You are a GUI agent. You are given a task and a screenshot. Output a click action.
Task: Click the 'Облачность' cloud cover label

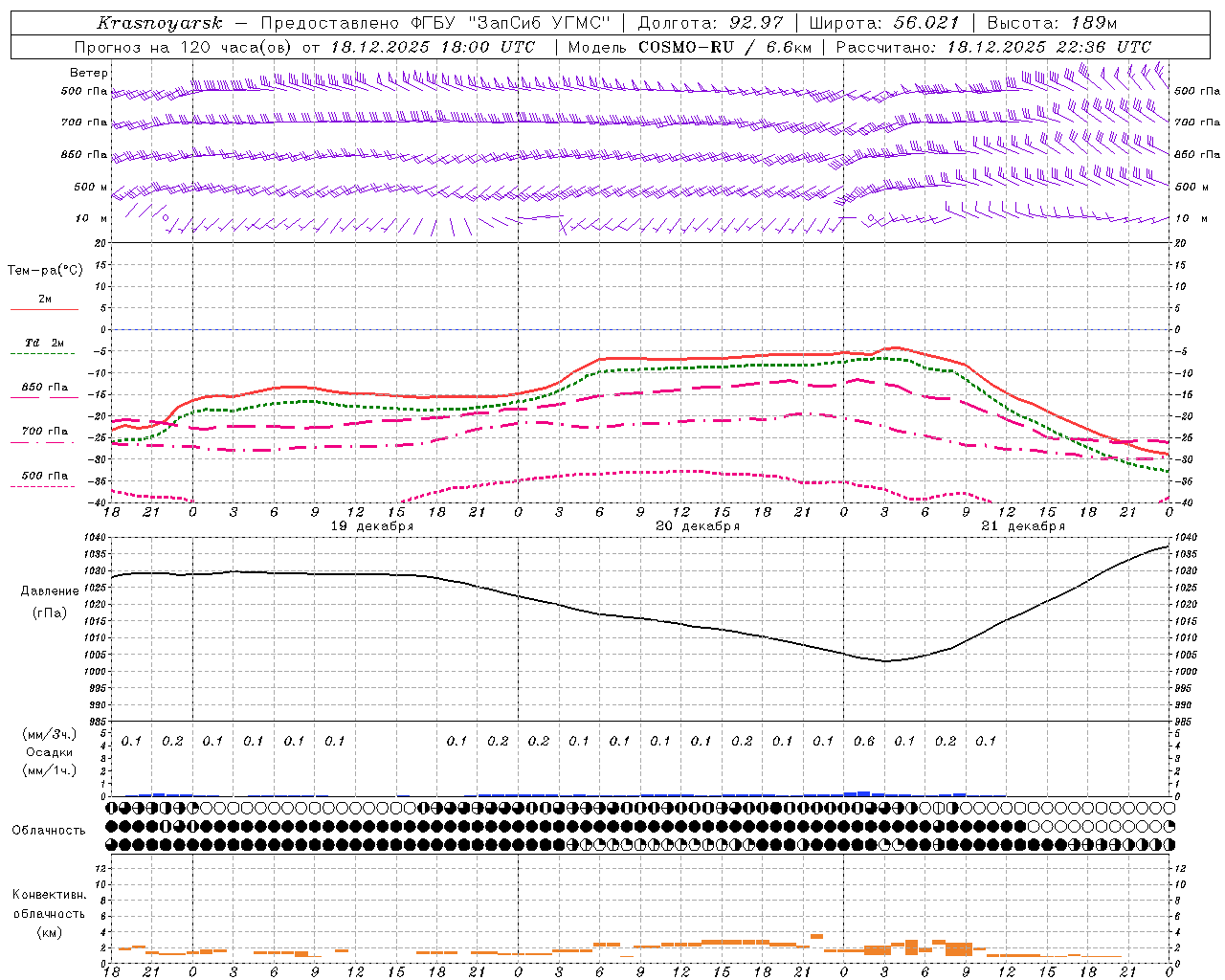[49, 831]
